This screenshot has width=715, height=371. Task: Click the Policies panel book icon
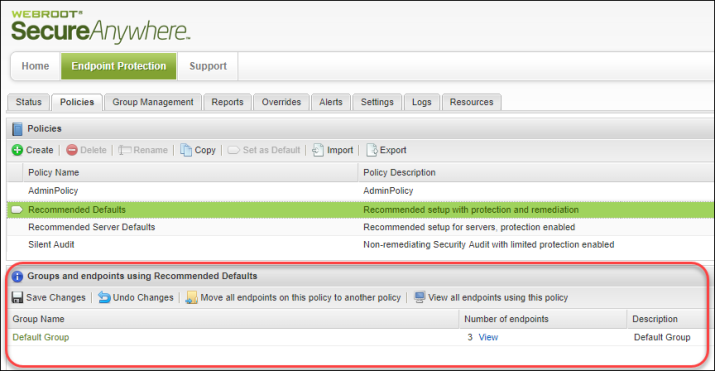click(17, 129)
